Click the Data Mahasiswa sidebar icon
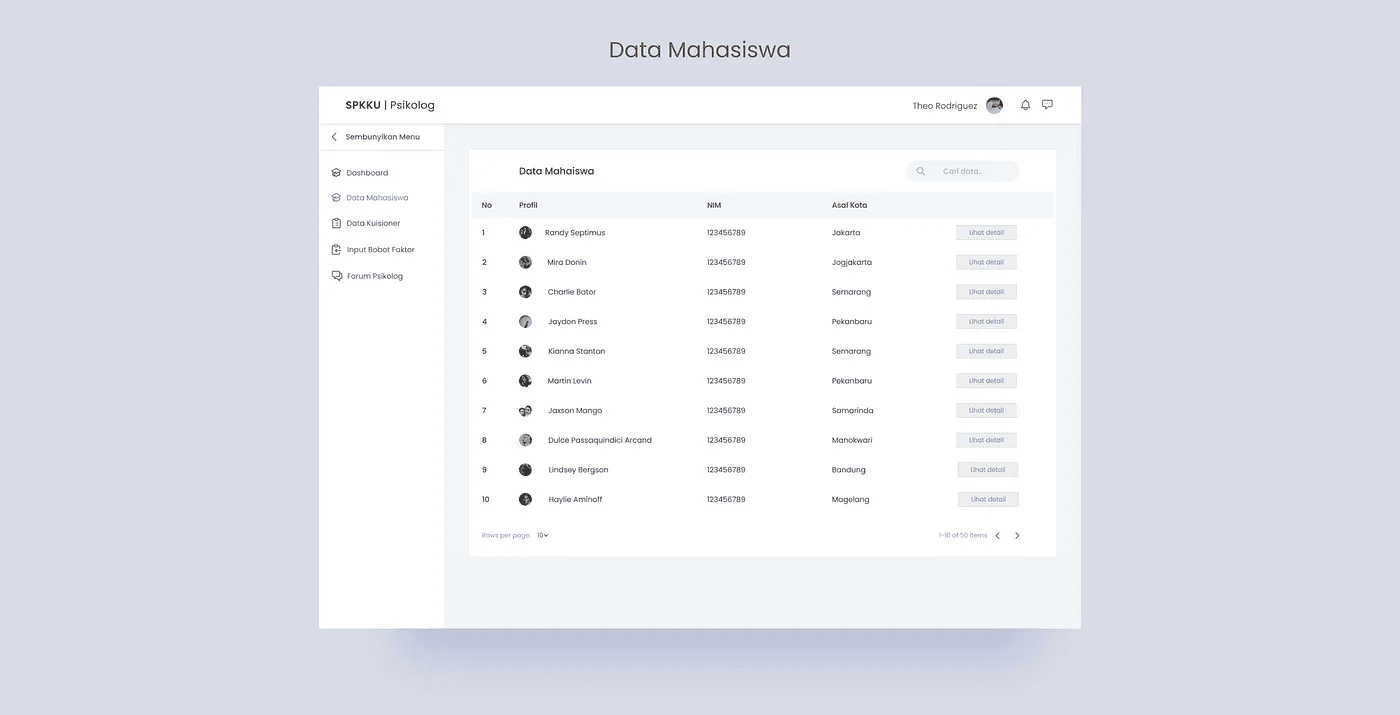Image resolution: width=1400 pixels, height=715 pixels. 337,198
